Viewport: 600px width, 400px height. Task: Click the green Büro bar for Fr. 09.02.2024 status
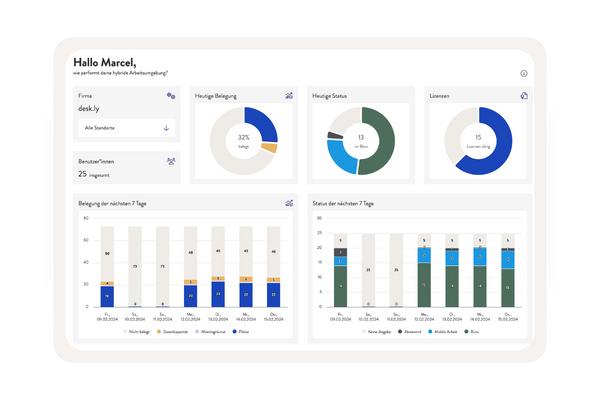click(341, 286)
